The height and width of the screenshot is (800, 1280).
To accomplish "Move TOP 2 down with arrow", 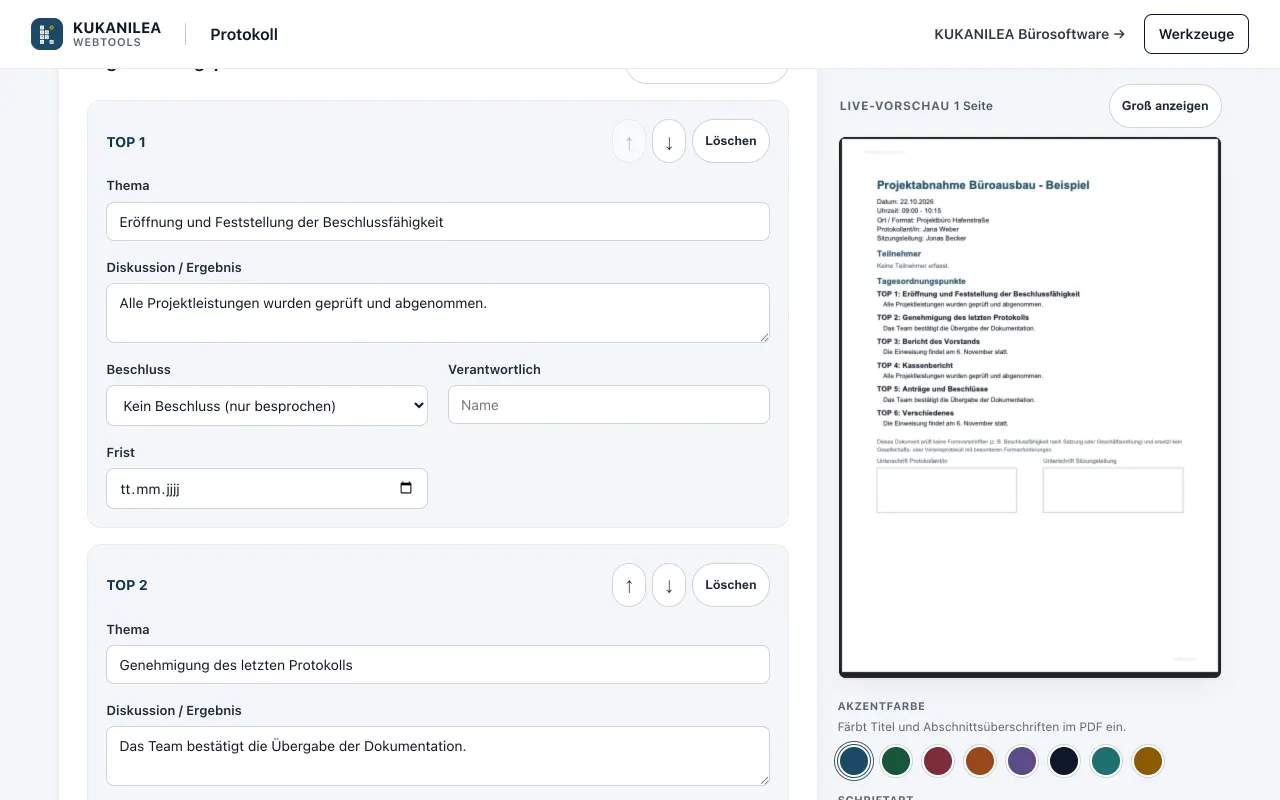I will point(669,585).
